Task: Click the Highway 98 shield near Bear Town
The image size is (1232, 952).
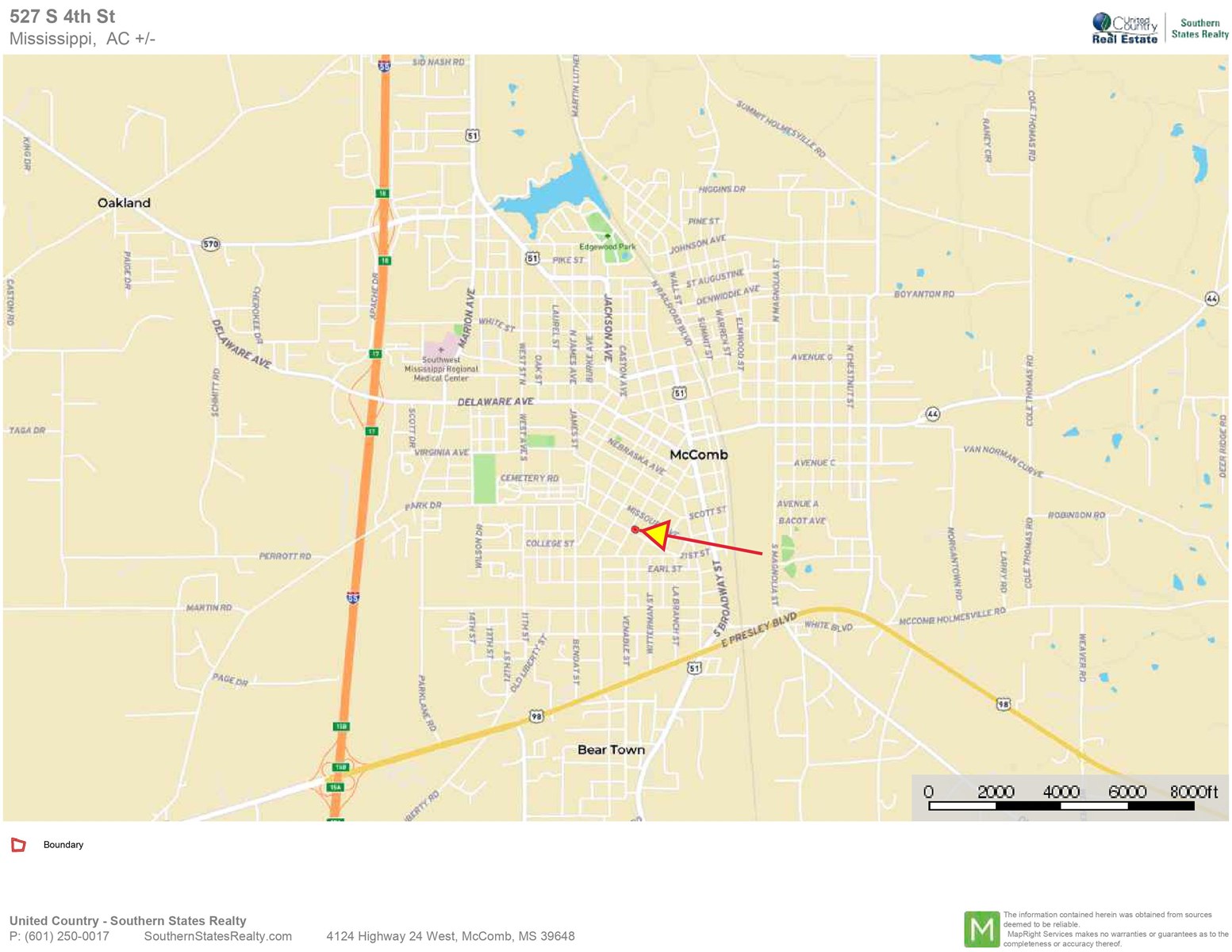Action: 536,716
